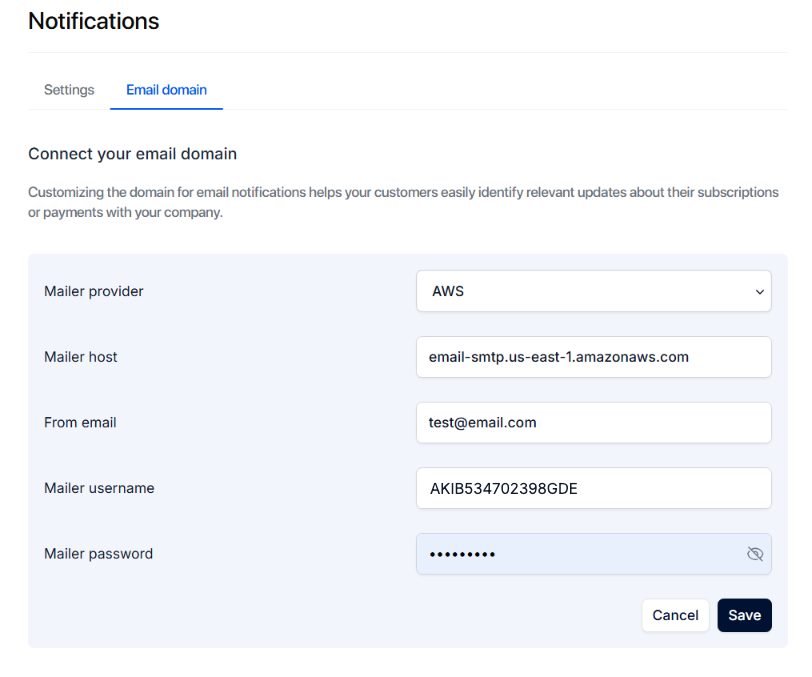Viewport: 812px width, 677px height.
Task: Switch to the Settings tab
Action: tap(69, 90)
